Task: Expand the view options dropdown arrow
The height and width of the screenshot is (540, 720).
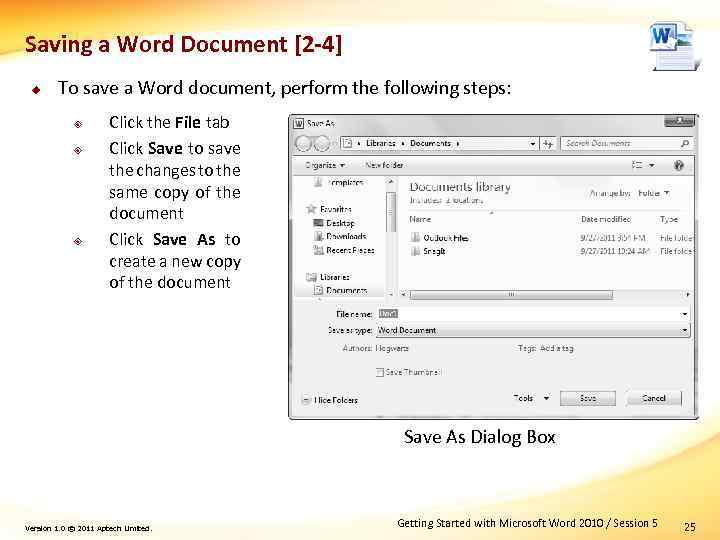Action: tap(651, 165)
